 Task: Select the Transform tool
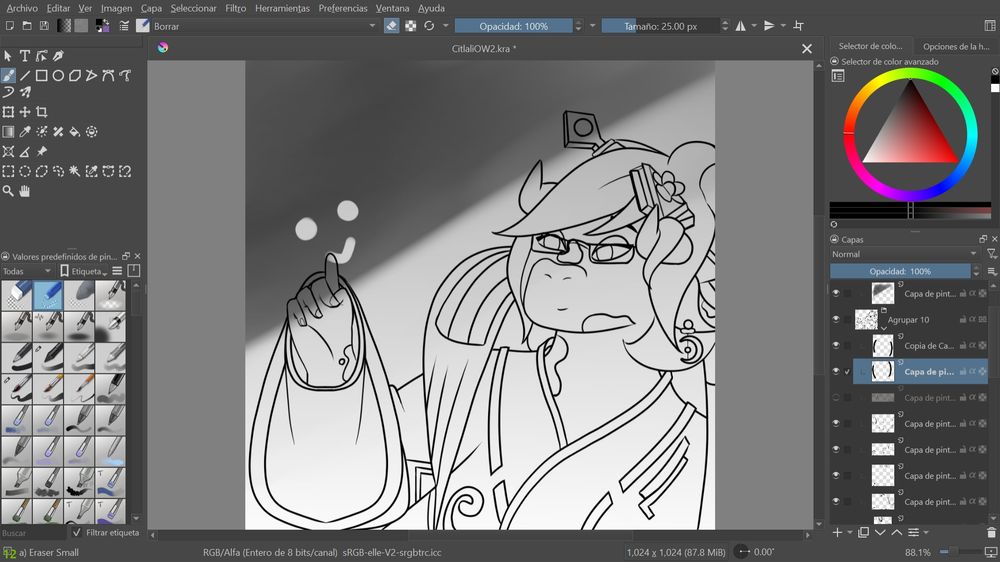coord(8,112)
